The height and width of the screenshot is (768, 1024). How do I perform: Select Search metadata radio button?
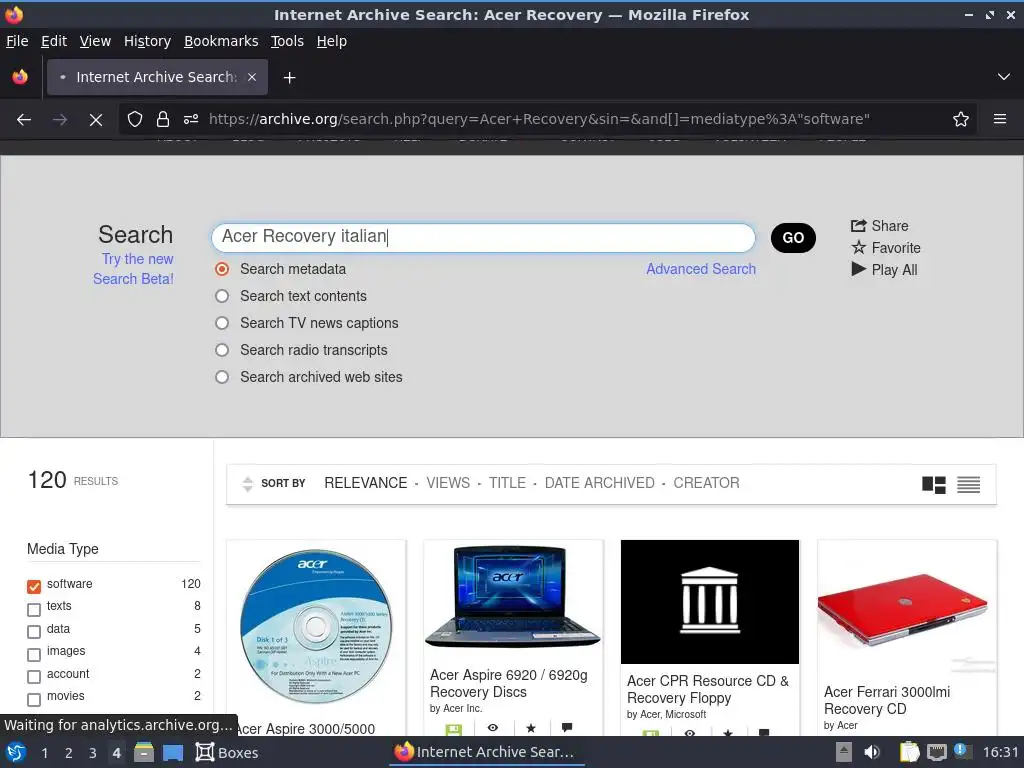pos(222,269)
